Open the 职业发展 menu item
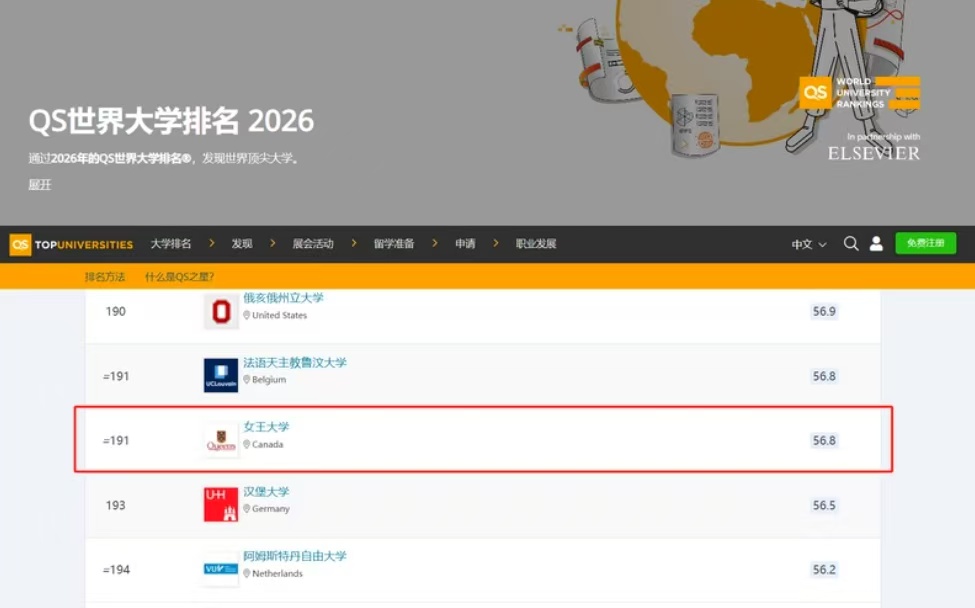Screen dimensions: 975x608 (x=536, y=244)
